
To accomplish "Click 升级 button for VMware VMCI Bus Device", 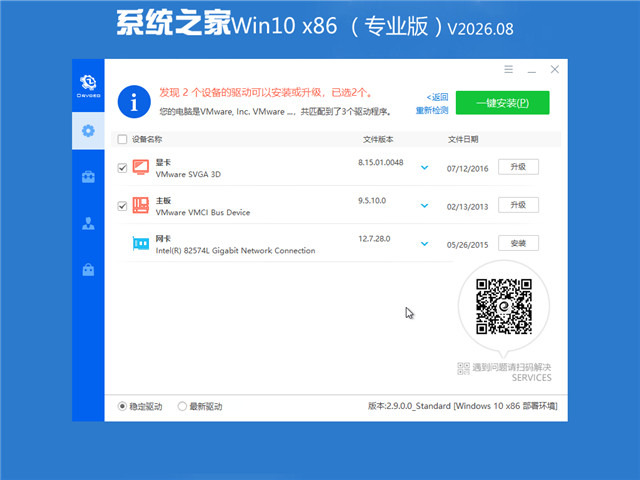I will click(x=518, y=205).
